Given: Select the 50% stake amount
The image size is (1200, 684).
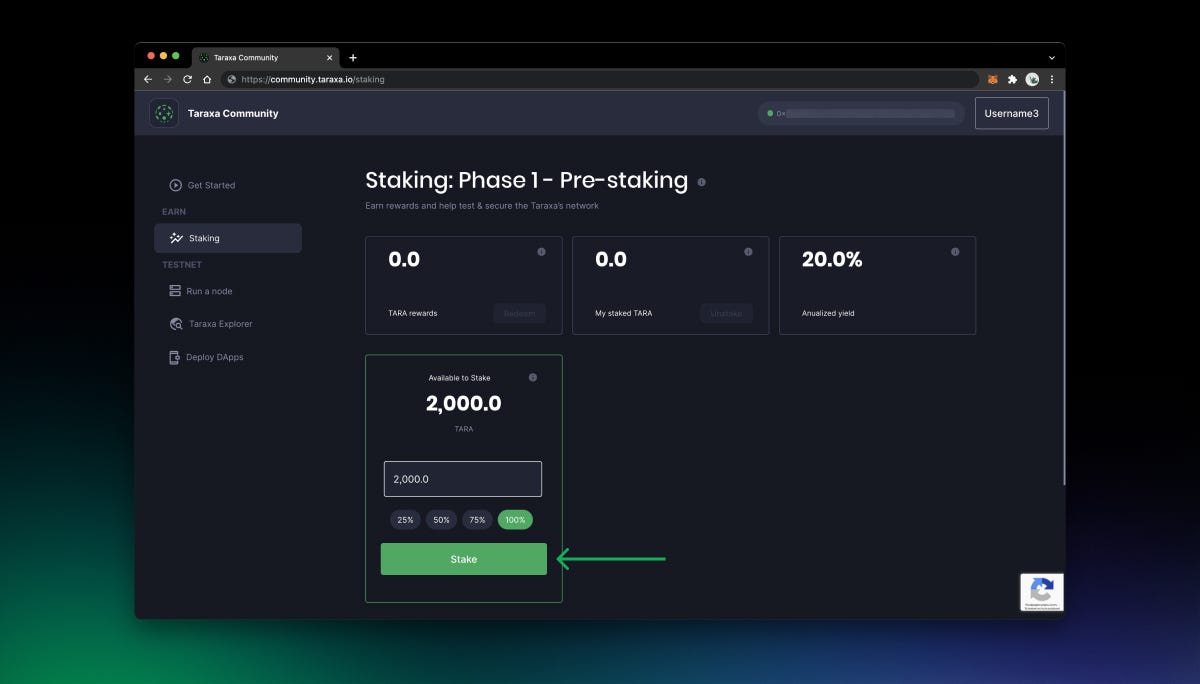Looking at the screenshot, I should coord(441,520).
